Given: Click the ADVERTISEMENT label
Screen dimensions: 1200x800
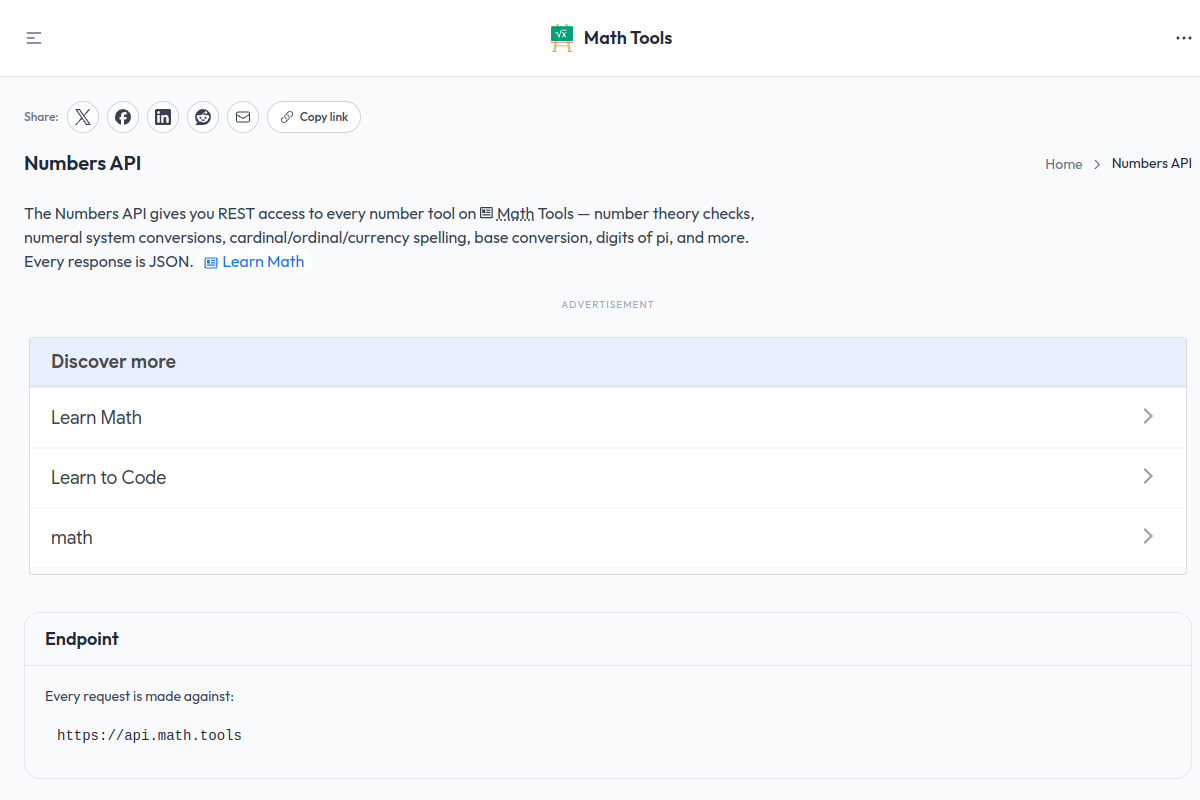Looking at the screenshot, I should (608, 304).
